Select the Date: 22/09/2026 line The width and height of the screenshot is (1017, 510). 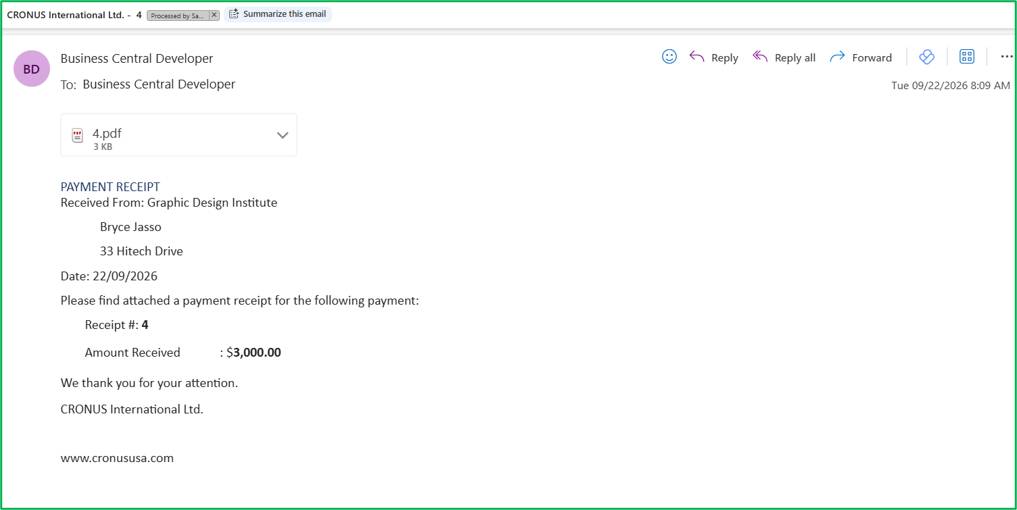click(109, 276)
